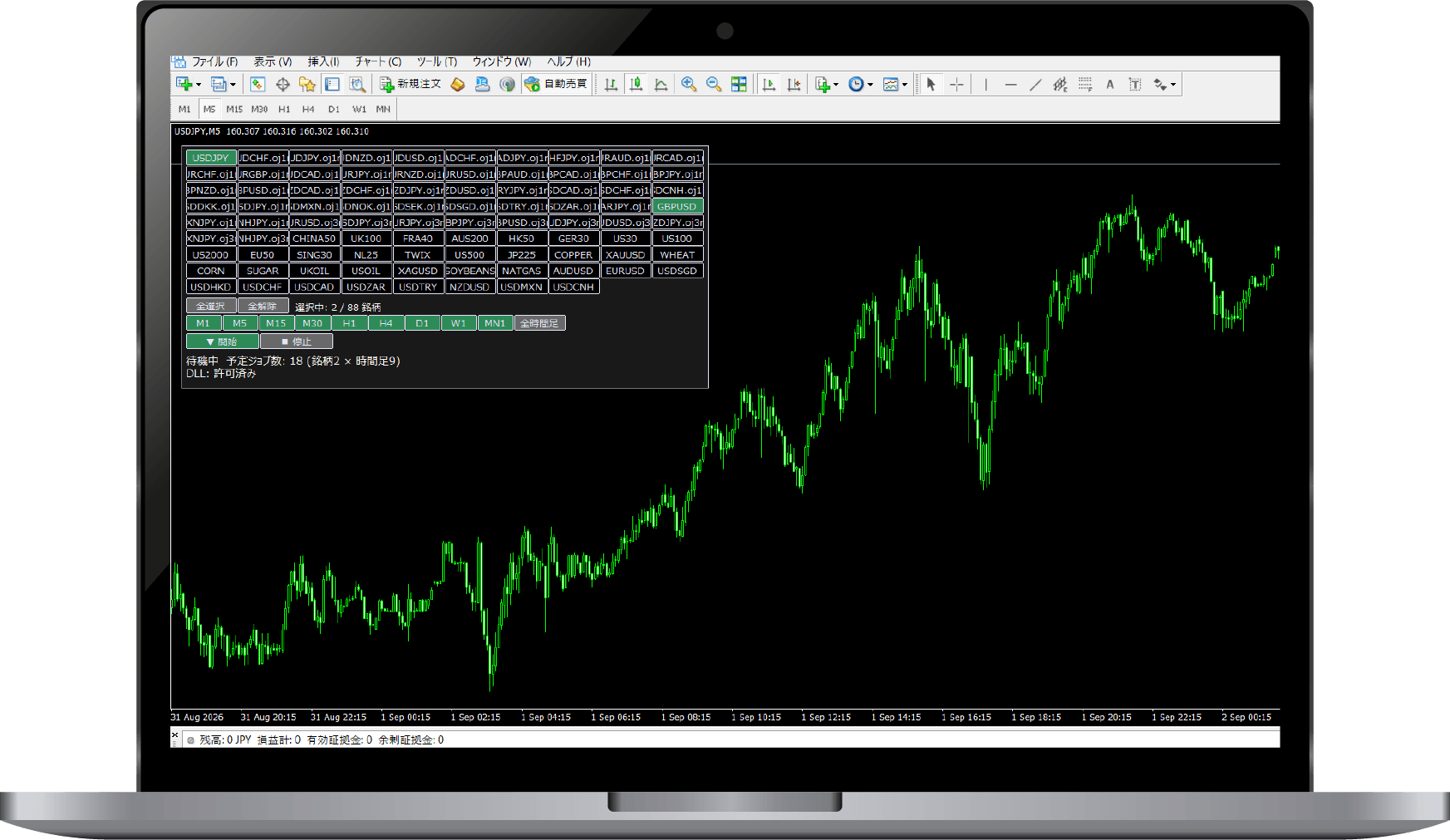Image resolution: width=1450 pixels, height=840 pixels.
Task: Click the 新規注文 new order icon
Action: (x=410, y=84)
